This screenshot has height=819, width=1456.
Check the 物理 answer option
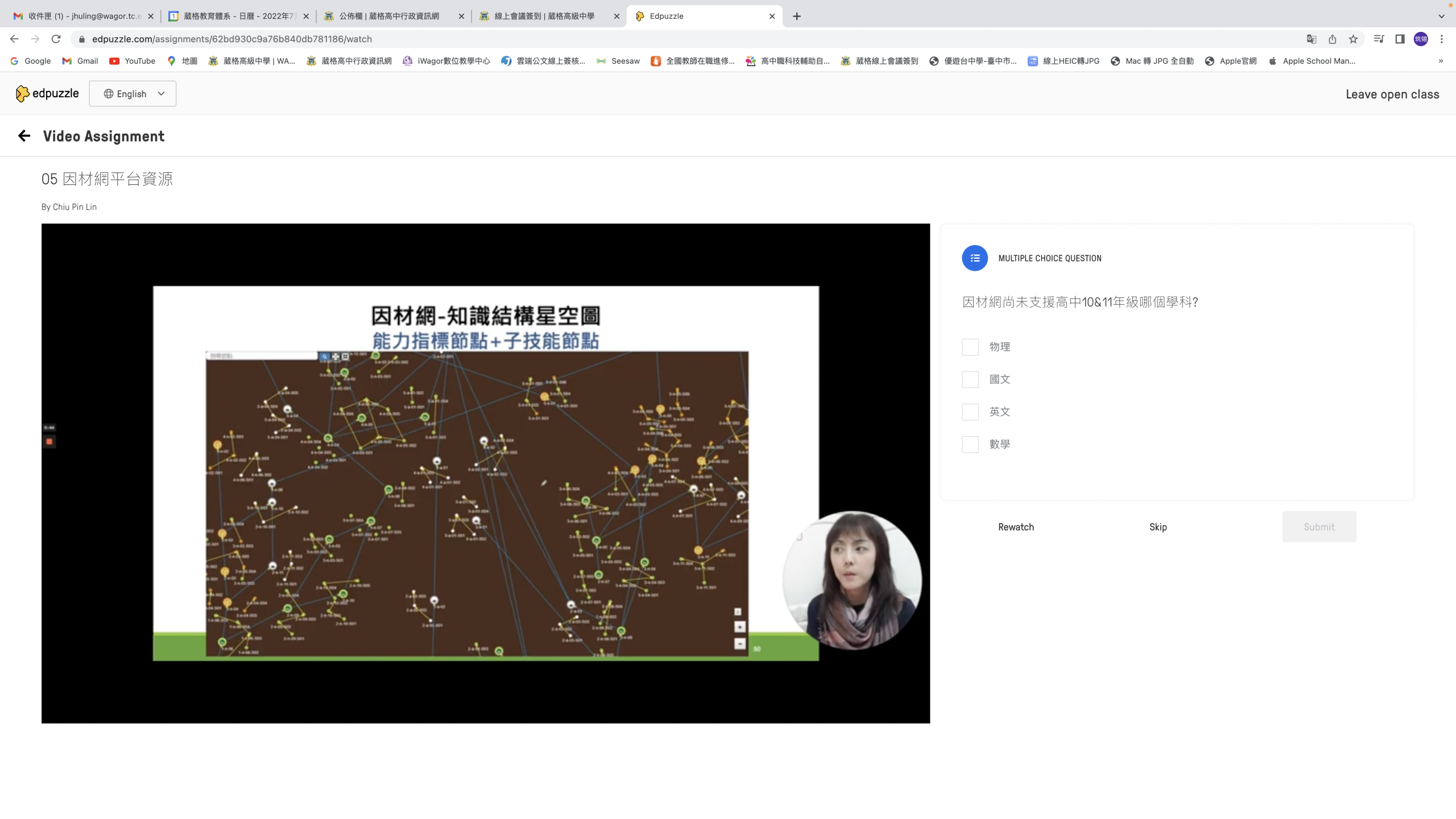(x=970, y=347)
